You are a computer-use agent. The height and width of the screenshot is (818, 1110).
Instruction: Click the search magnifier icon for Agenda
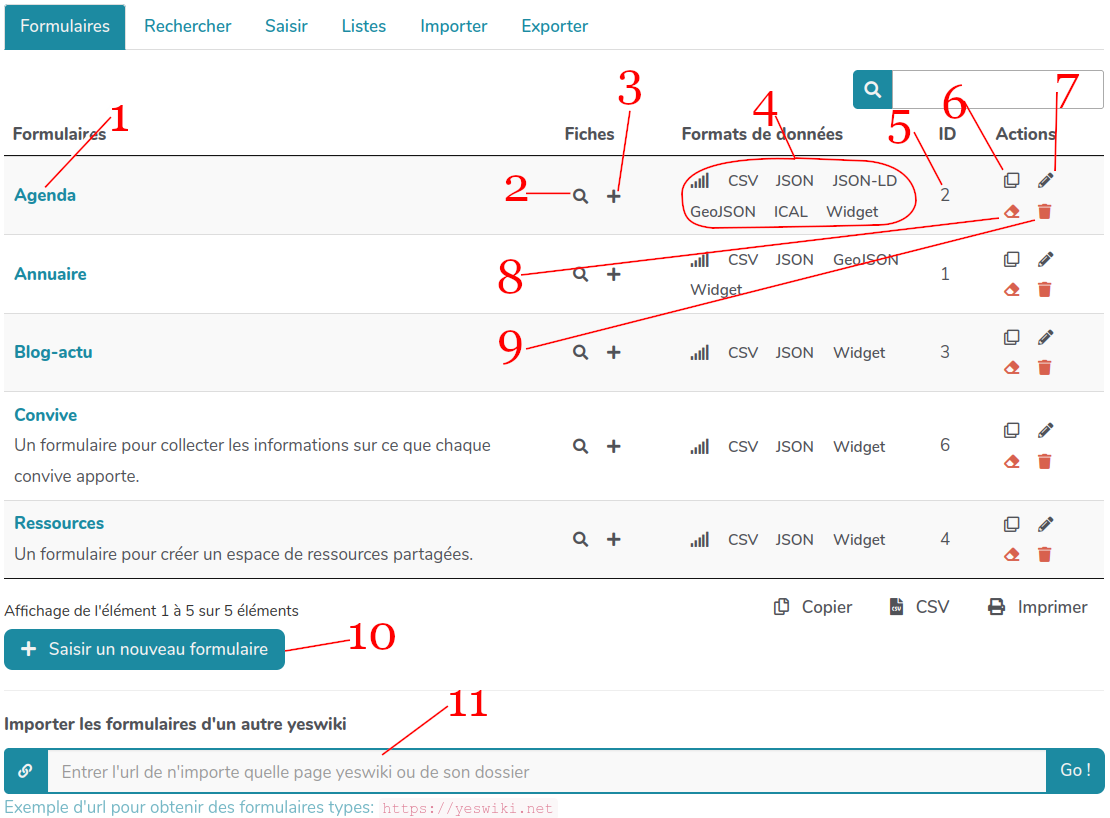pos(580,196)
